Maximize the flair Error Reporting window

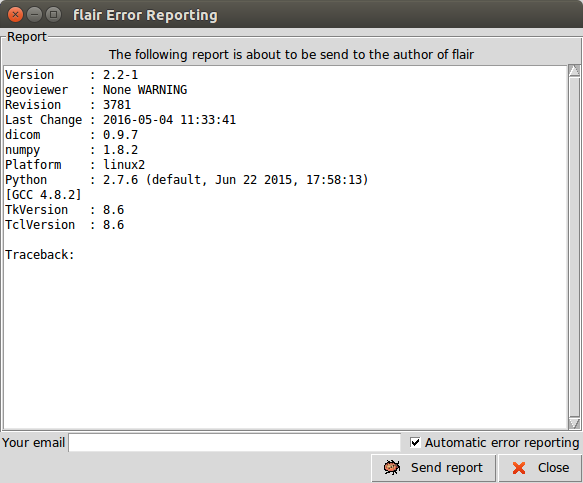(53, 15)
